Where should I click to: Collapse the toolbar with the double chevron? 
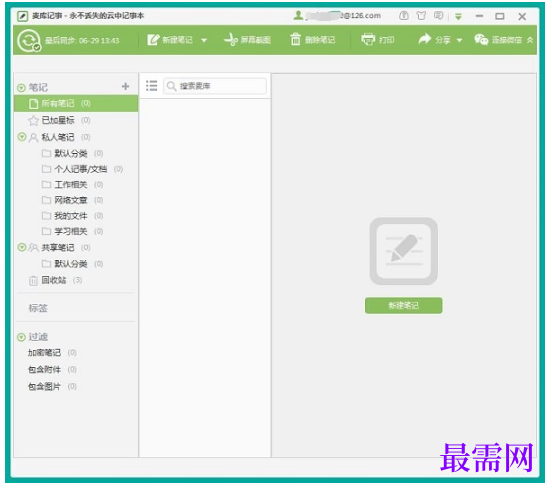[530, 40]
